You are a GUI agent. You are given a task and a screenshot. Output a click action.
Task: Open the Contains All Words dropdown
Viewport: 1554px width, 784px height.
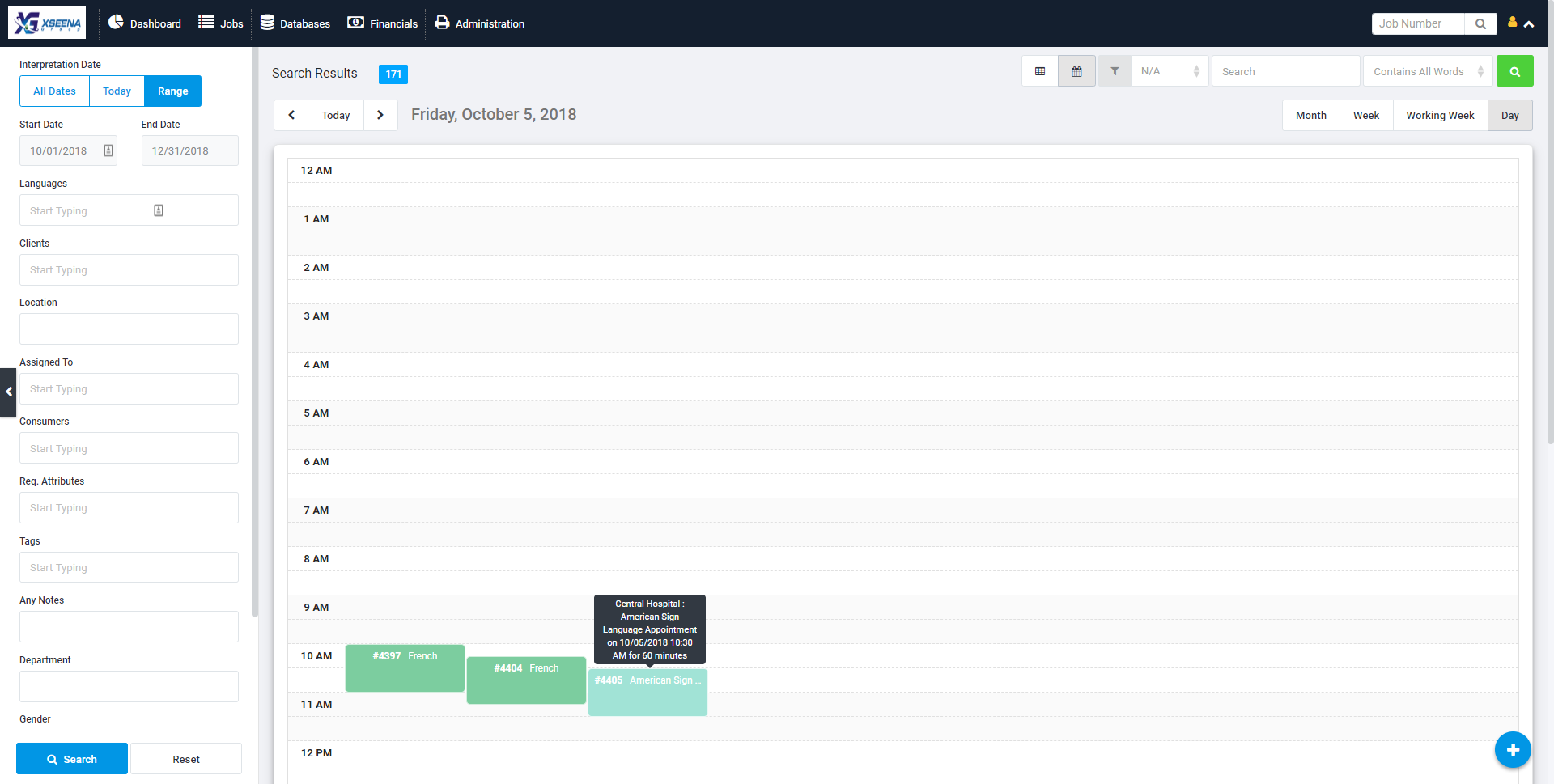(1428, 71)
